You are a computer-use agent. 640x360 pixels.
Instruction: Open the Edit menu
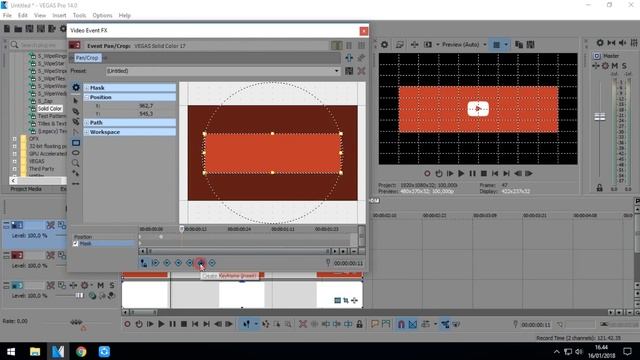(x=22, y=16)
